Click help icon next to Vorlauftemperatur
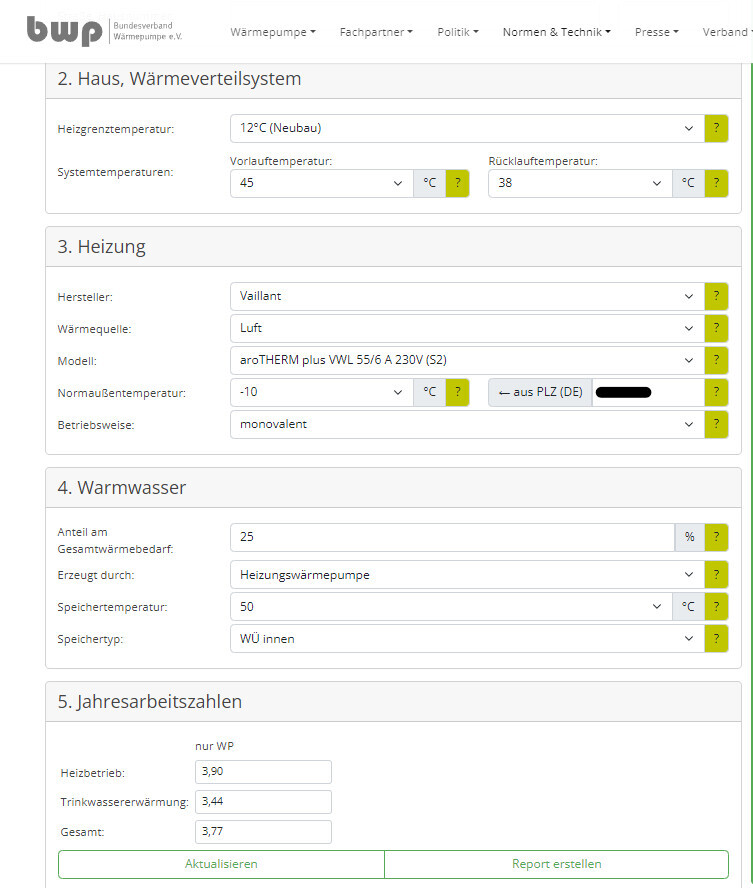 coord(457,183)
